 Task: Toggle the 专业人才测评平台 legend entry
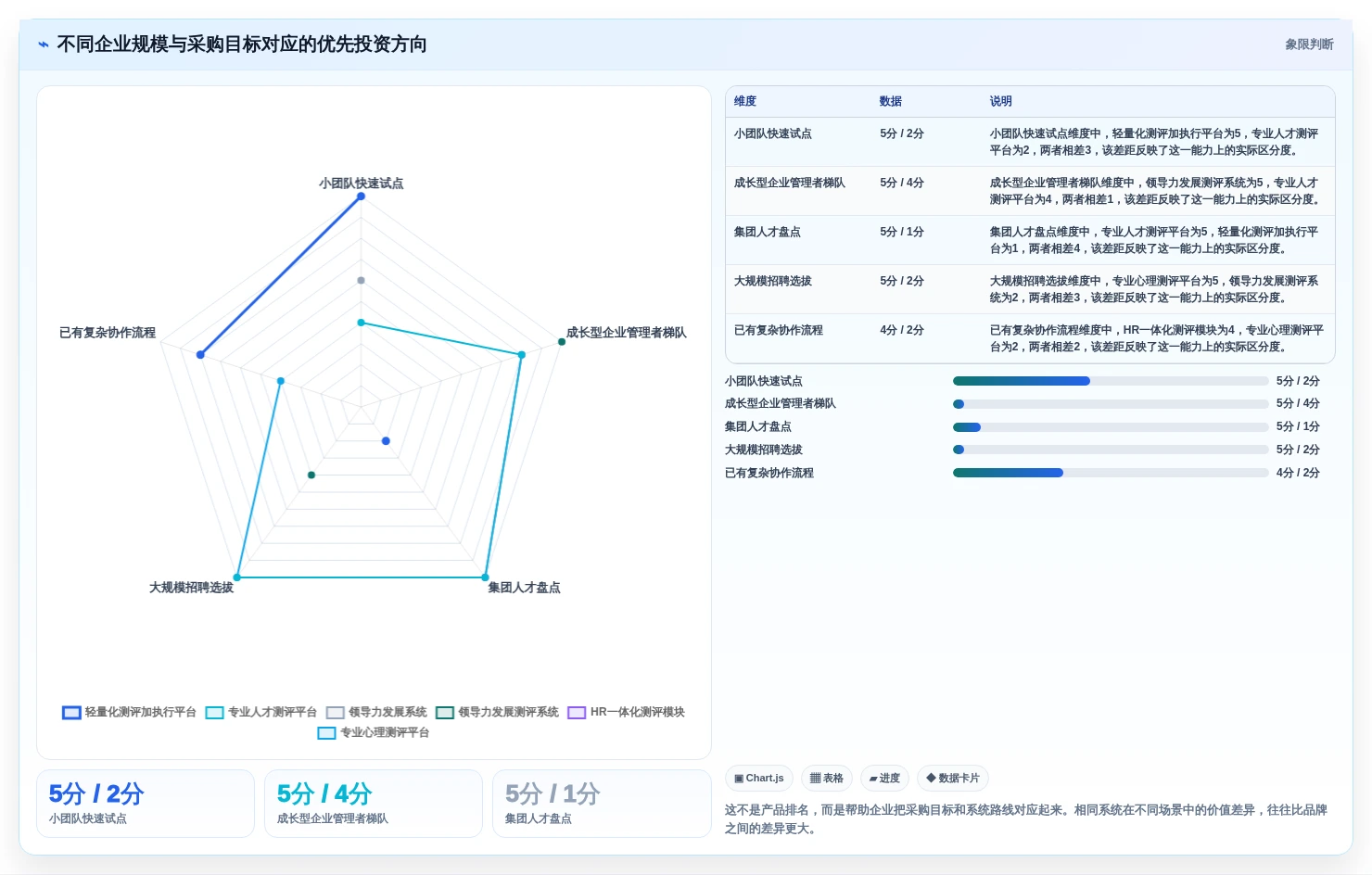pos(261,712)
